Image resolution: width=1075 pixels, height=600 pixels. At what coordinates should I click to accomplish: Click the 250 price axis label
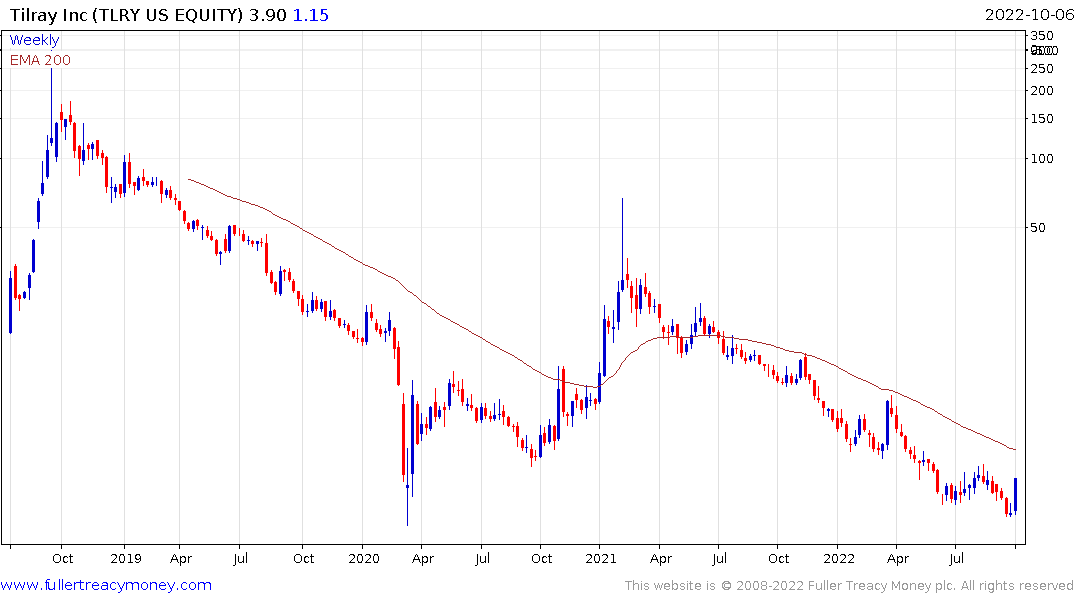point(1042,69)
